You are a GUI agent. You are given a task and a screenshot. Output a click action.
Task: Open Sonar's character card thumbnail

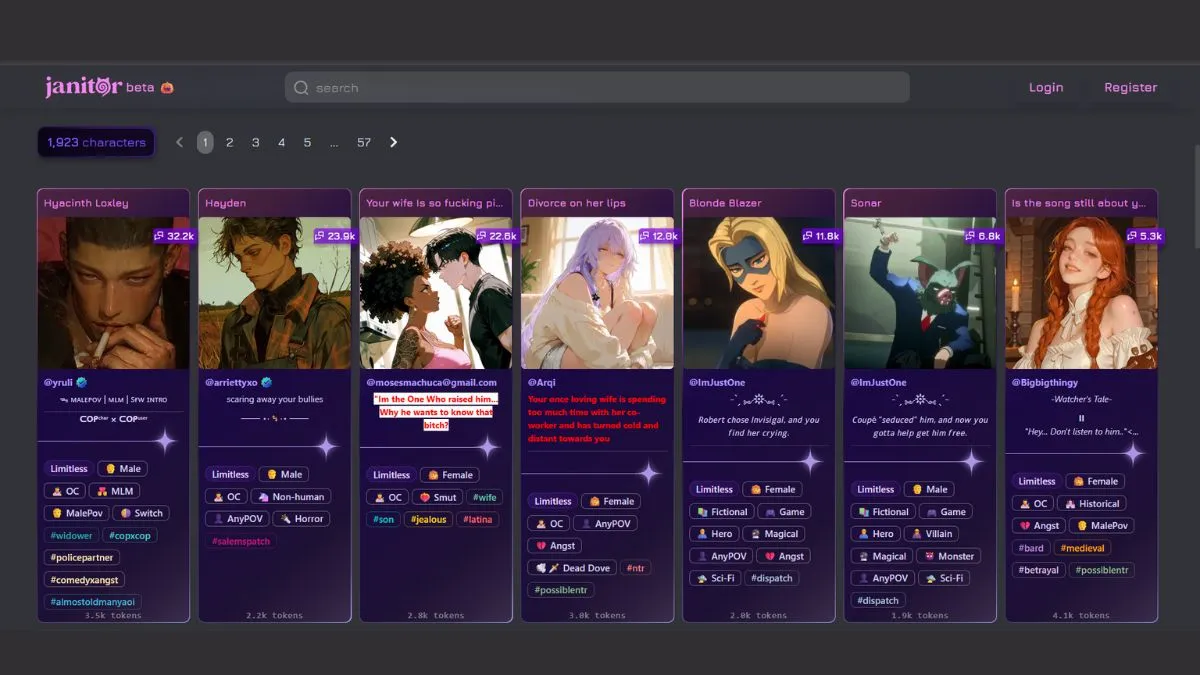[920, 292]
